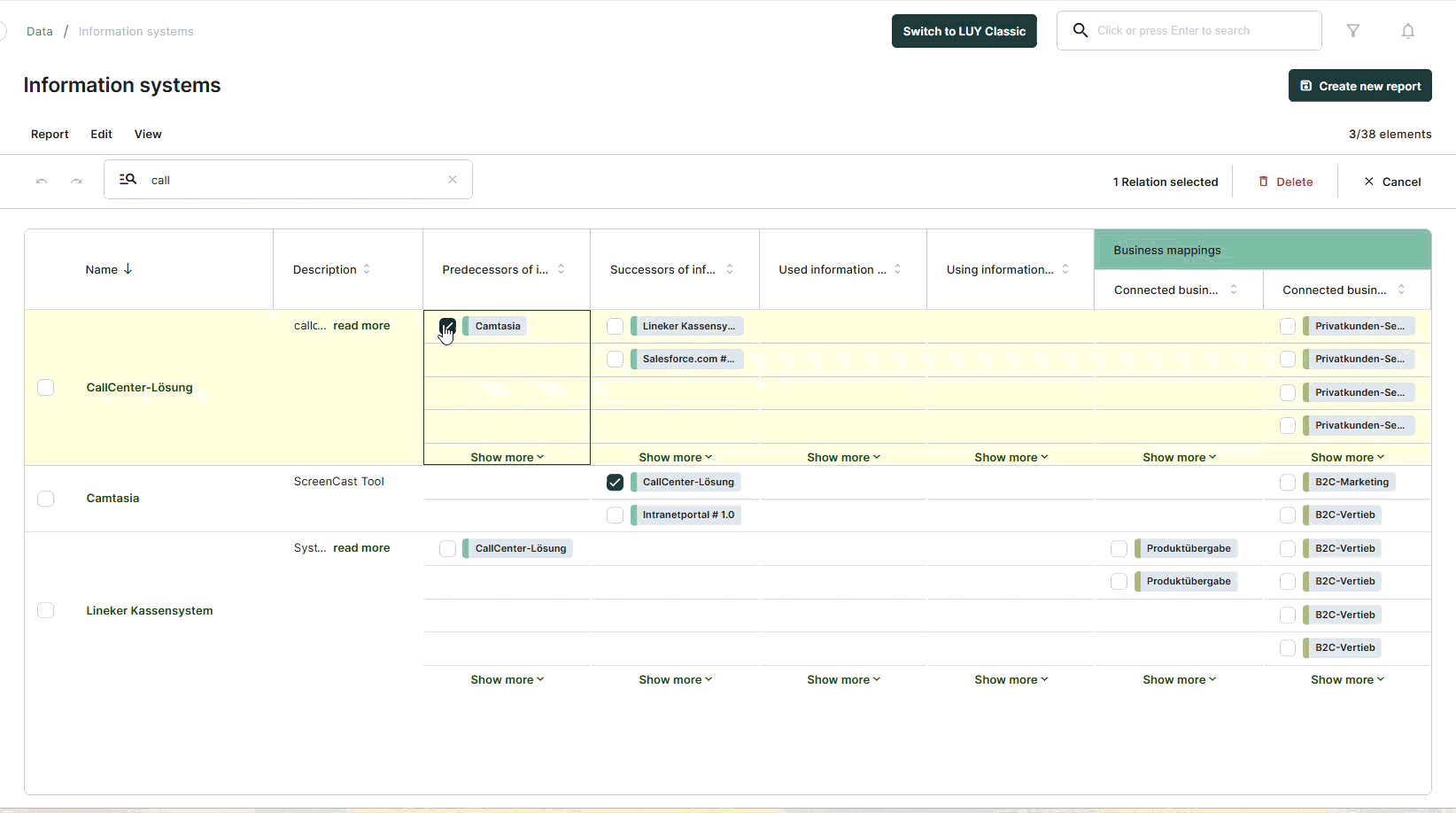Expand Show more under Successors for Lineker Kassensystem
This screenshot has height=813, width=1456.
click(x=675, y=679)
